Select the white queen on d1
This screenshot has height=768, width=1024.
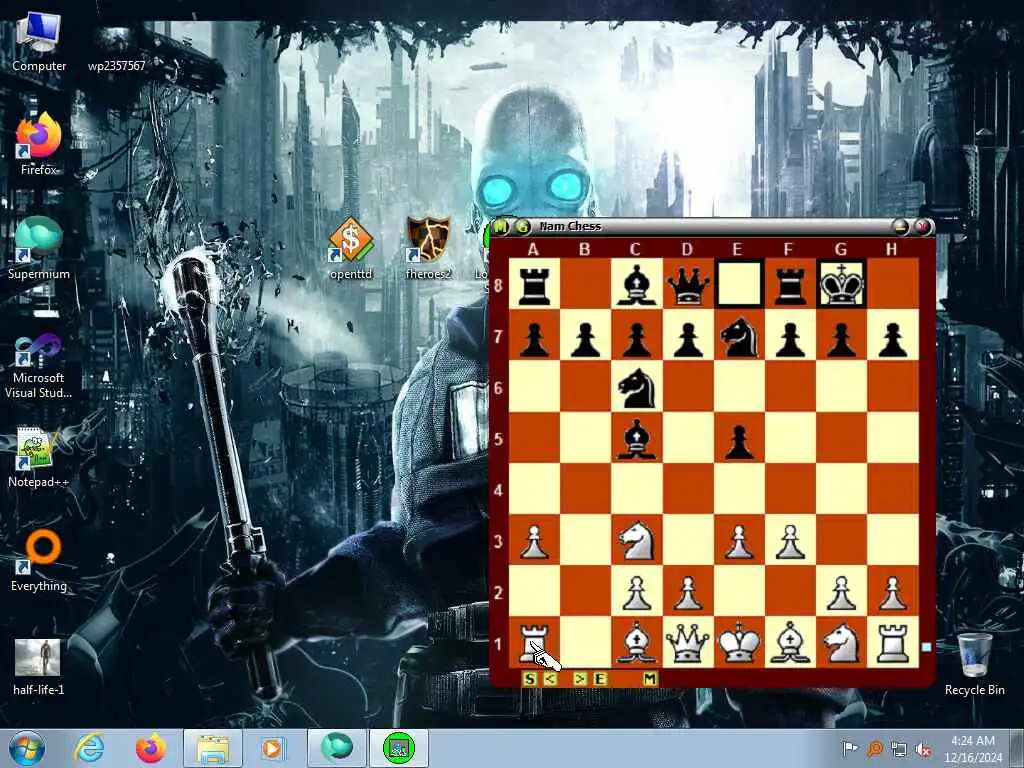687,643
